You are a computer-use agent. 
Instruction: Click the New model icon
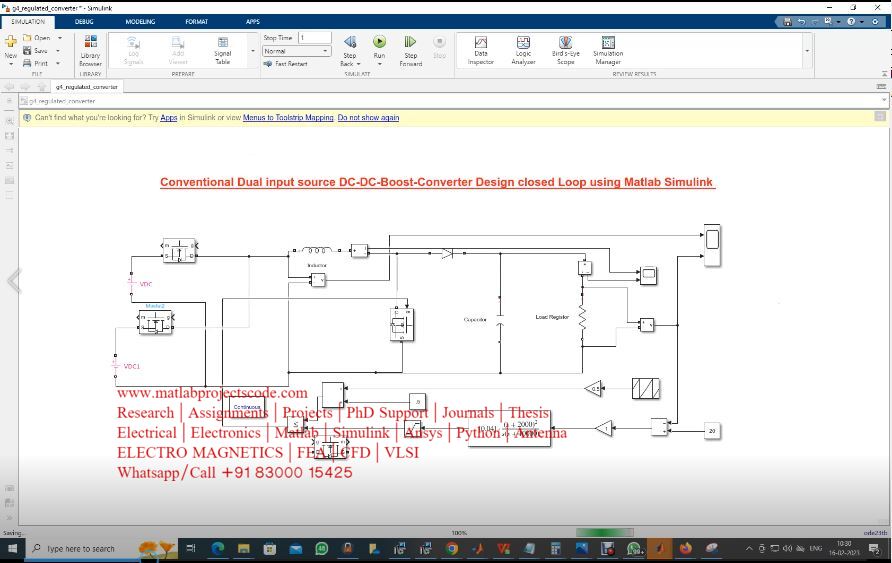point(11,41)
